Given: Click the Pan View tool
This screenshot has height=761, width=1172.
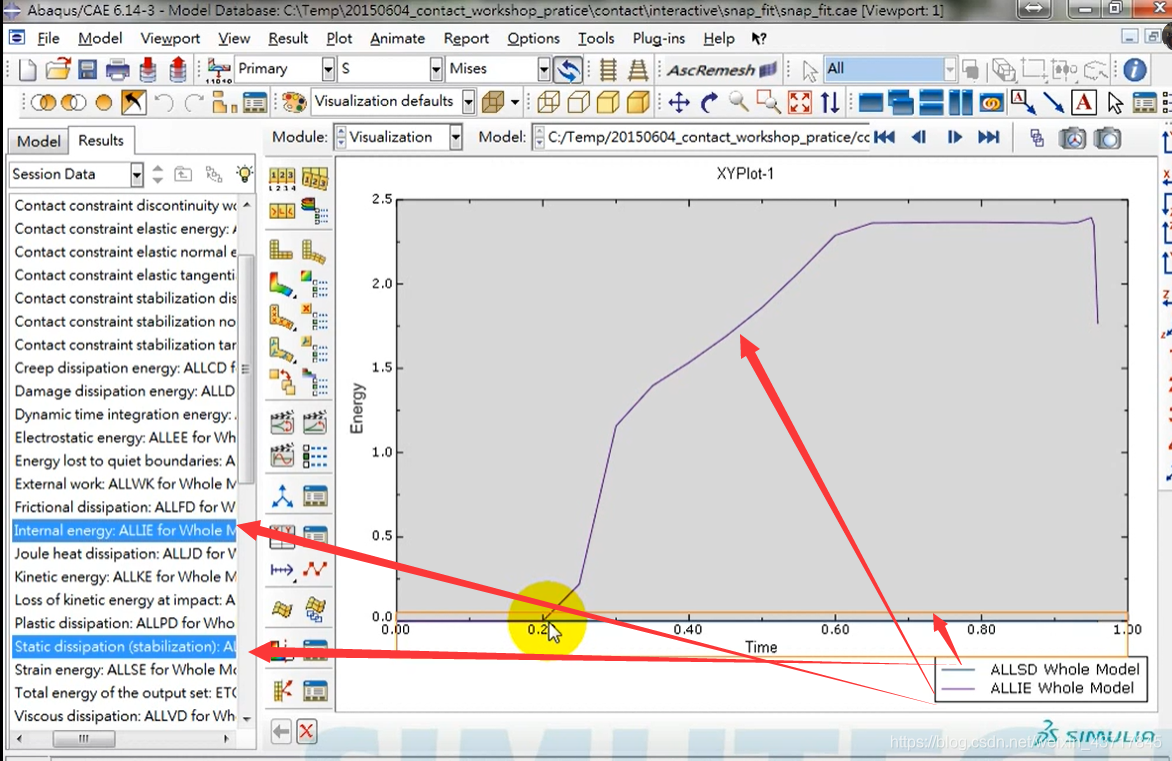Looking at the screenshot, I should (679, 102).
